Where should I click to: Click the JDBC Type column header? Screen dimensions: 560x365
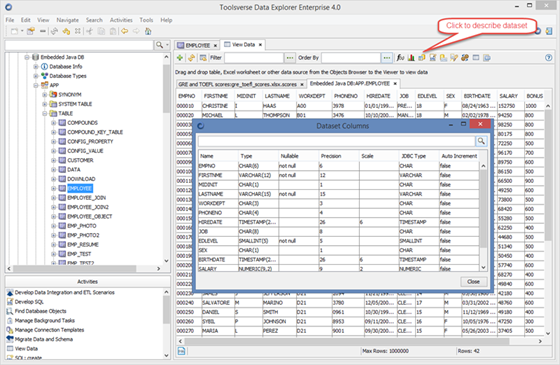tap(414, 156)
